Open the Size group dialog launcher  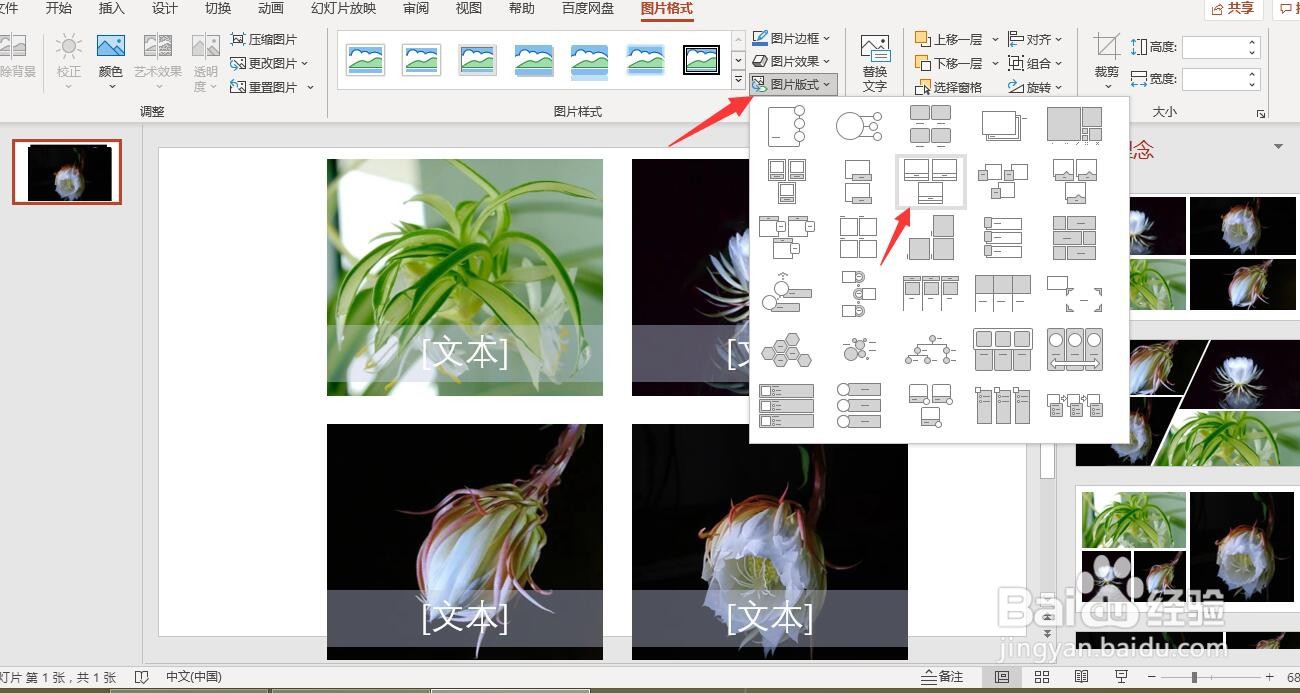pyautogui.click(x=1262, y=114)
